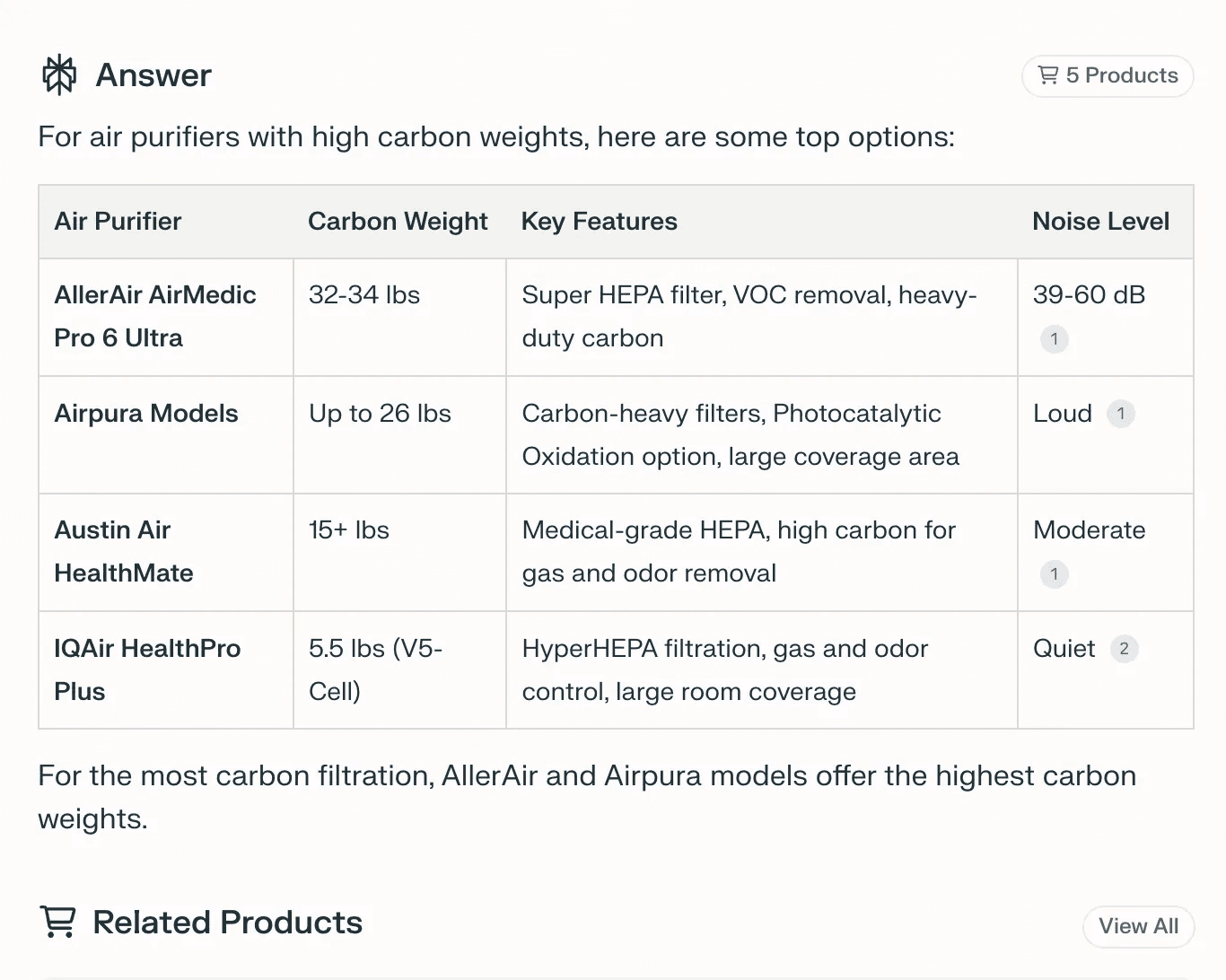The image size is (1226, 980).
Task: Open the 5 Products button
Action: click(x=1108, y=76)
